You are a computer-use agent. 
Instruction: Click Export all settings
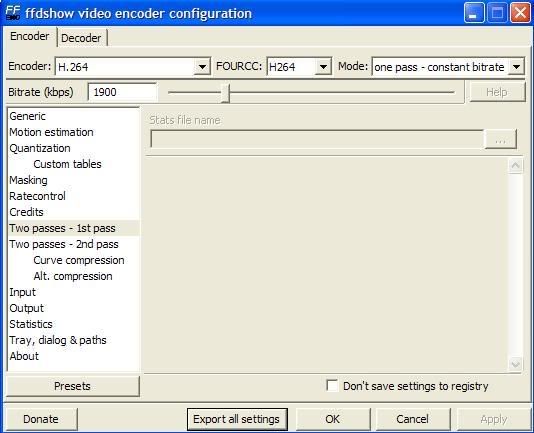(237, 419)
